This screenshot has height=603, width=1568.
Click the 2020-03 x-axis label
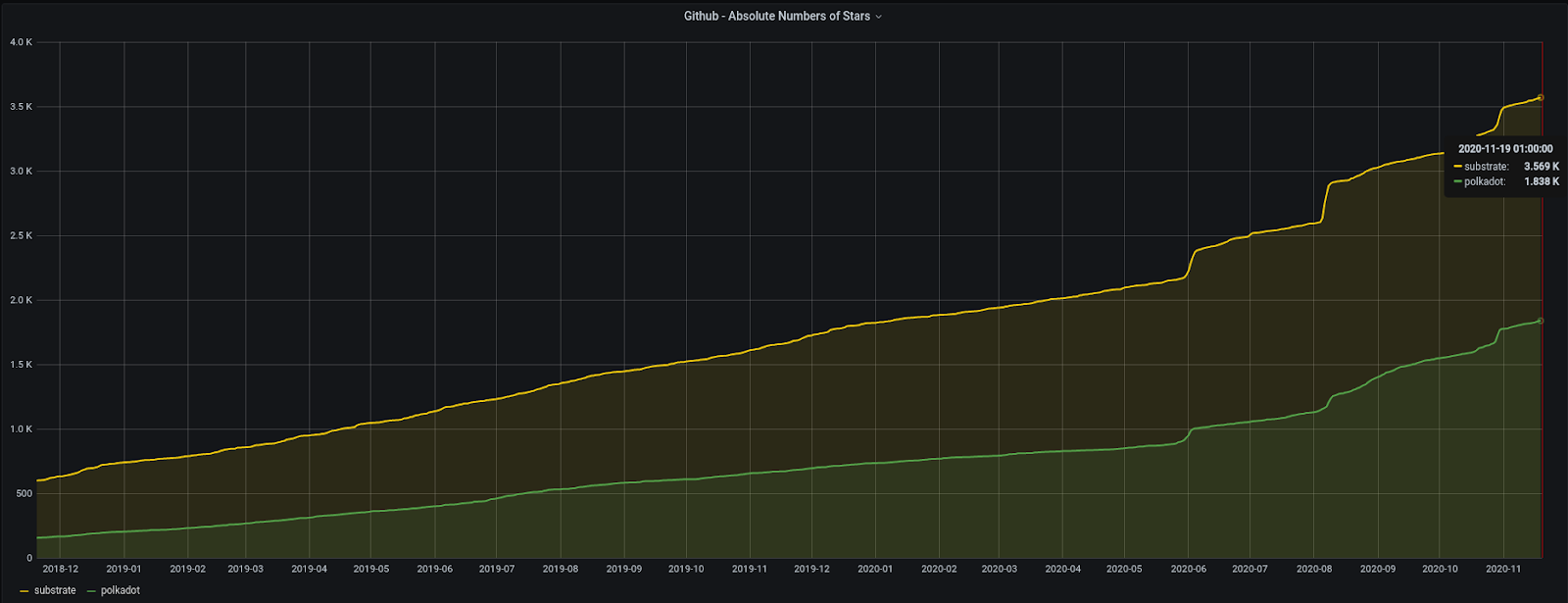click(999, 569)
